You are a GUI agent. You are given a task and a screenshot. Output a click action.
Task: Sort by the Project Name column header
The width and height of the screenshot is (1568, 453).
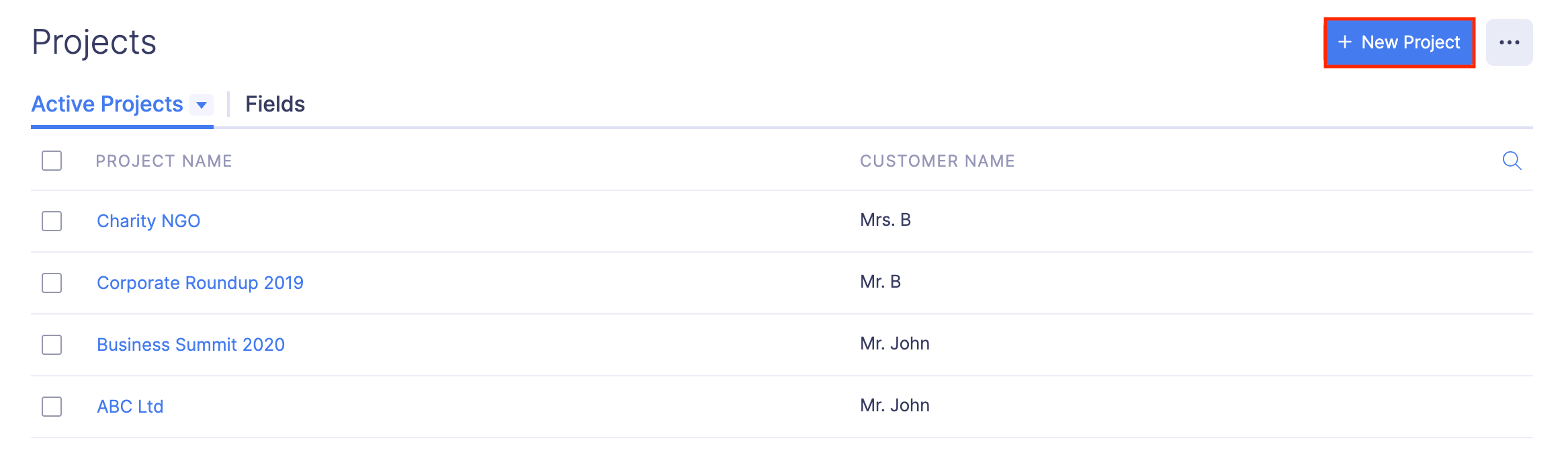pos(164,161)
